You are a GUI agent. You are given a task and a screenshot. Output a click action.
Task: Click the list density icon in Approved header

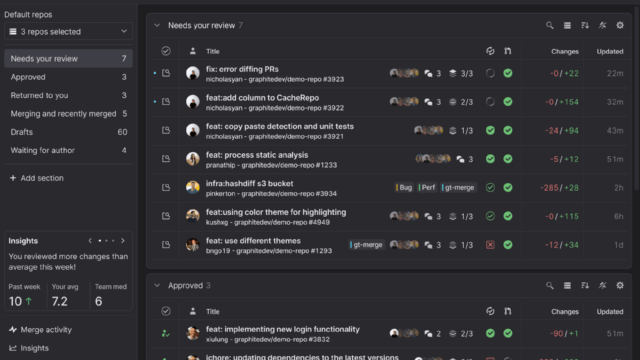(x=567, y=285)
